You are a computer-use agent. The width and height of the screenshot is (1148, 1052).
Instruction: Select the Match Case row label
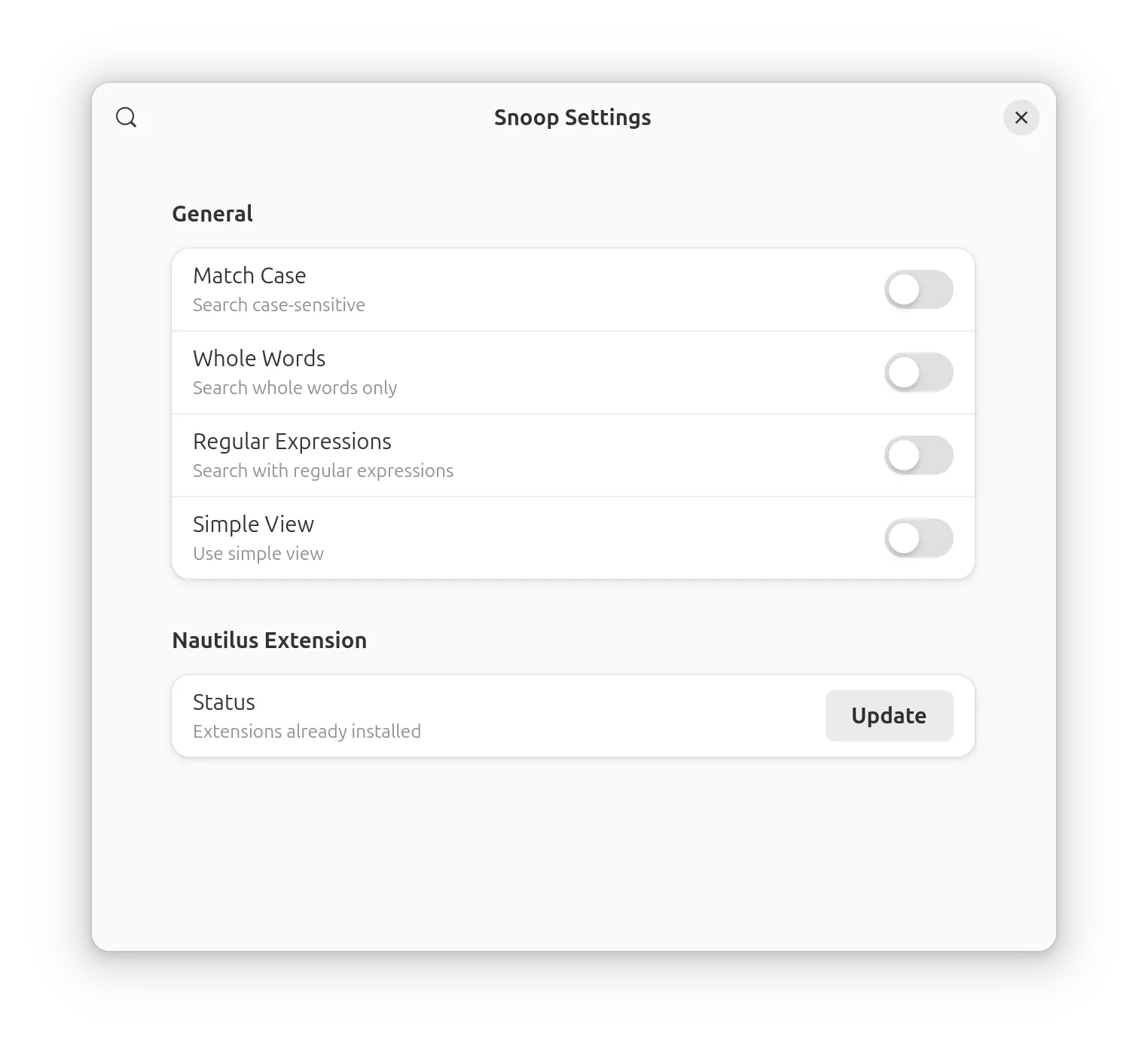pyautogui.click(x=249, y=276)
